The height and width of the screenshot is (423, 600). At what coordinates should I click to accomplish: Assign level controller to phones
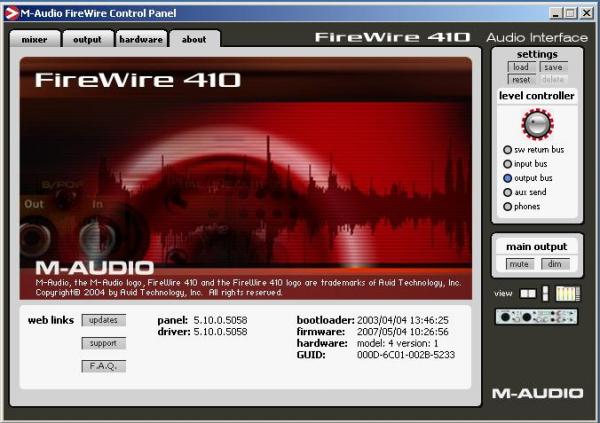[x=508, y=206]
